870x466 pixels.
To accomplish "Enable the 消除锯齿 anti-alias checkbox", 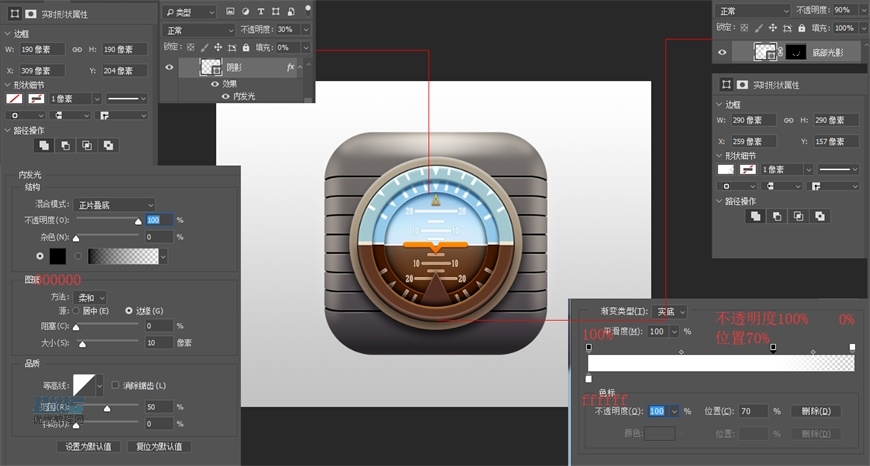I will pos(116,384).
